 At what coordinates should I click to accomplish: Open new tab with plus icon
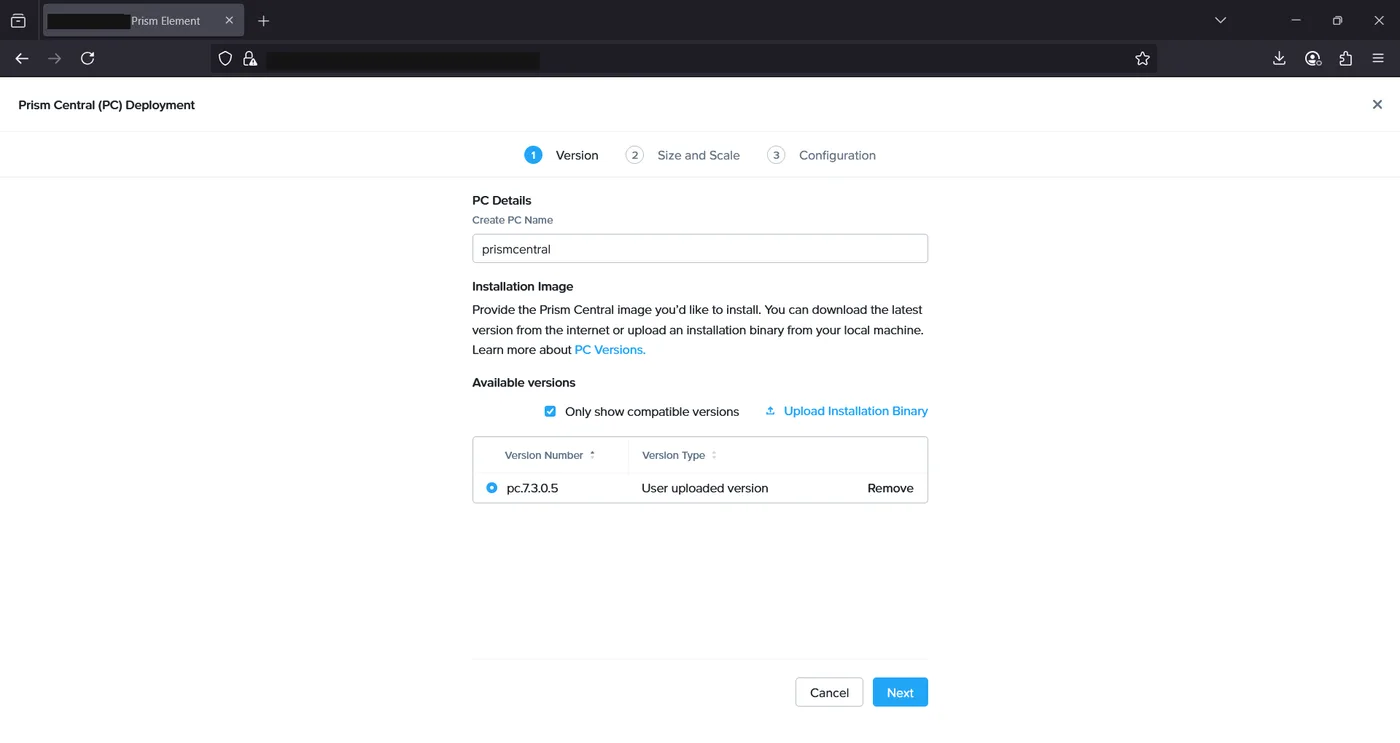(x=264, y=21)
